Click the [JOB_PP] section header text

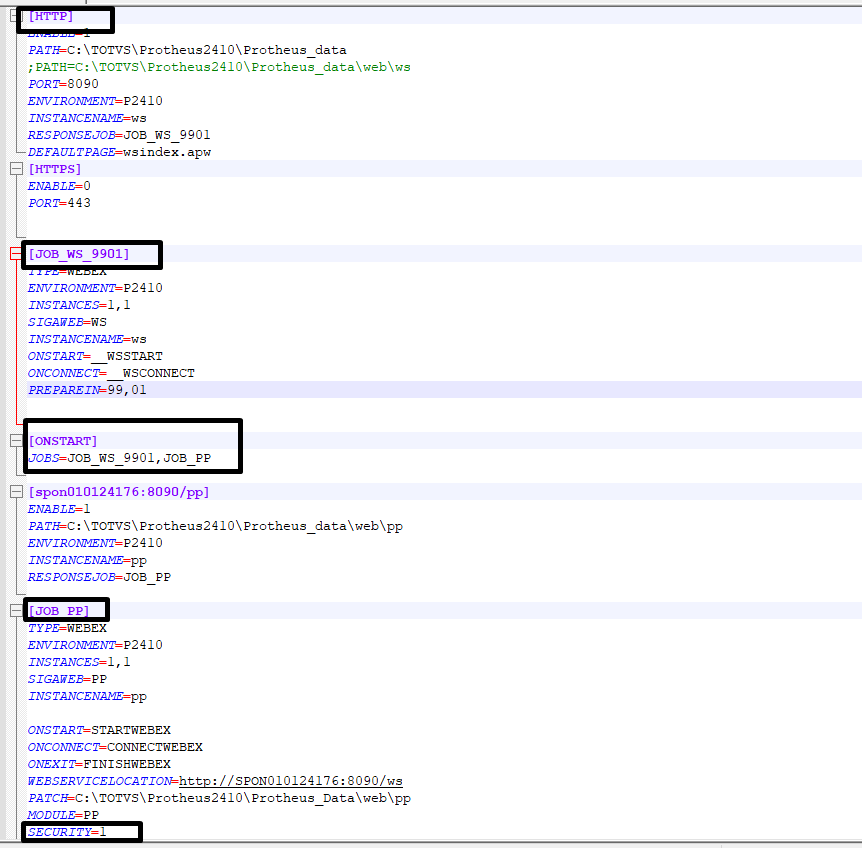58,611
